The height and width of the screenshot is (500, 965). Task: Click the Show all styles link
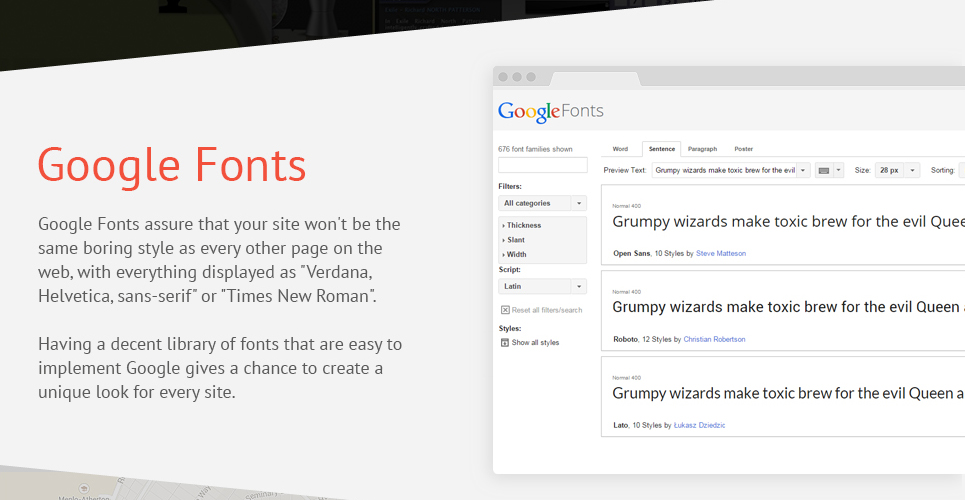[x=535, y=342]
